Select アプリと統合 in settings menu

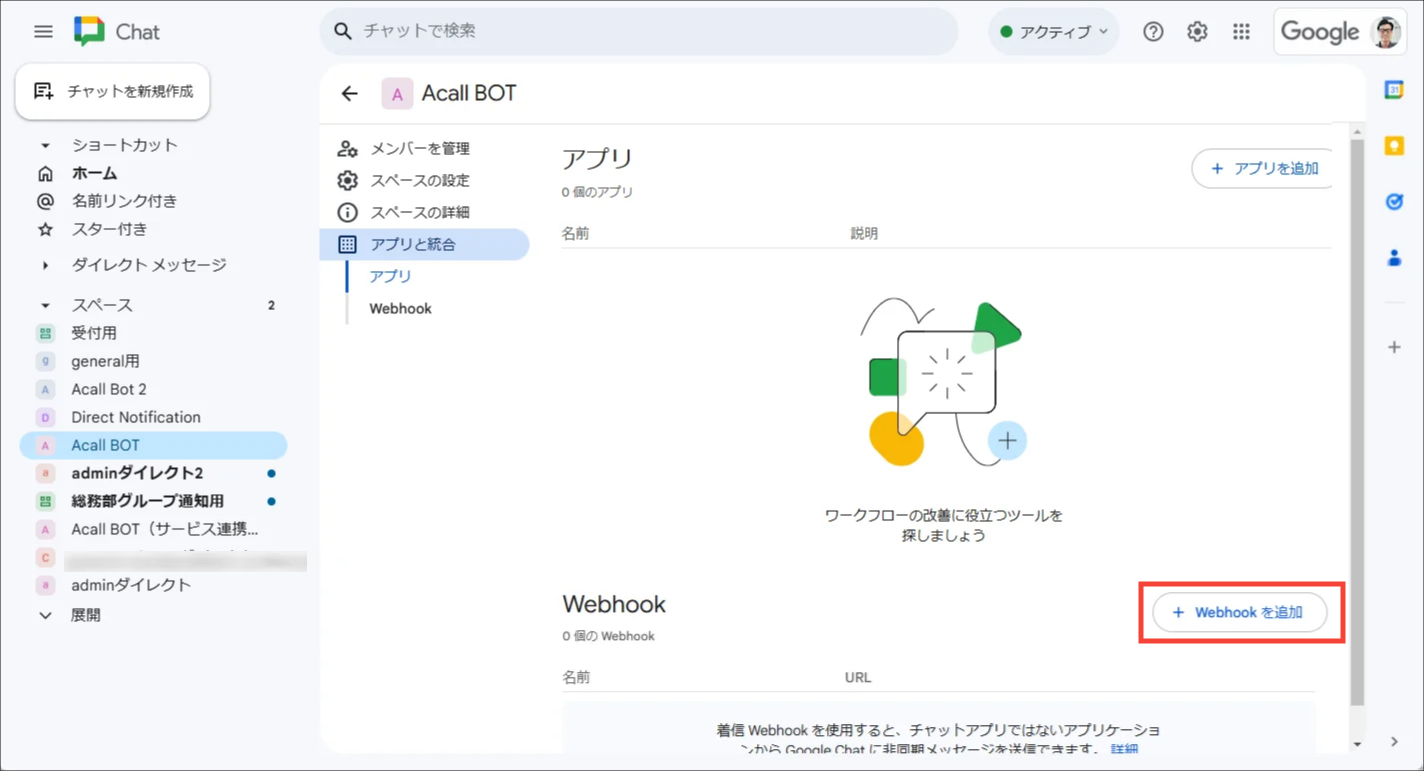tap(424, 244)
